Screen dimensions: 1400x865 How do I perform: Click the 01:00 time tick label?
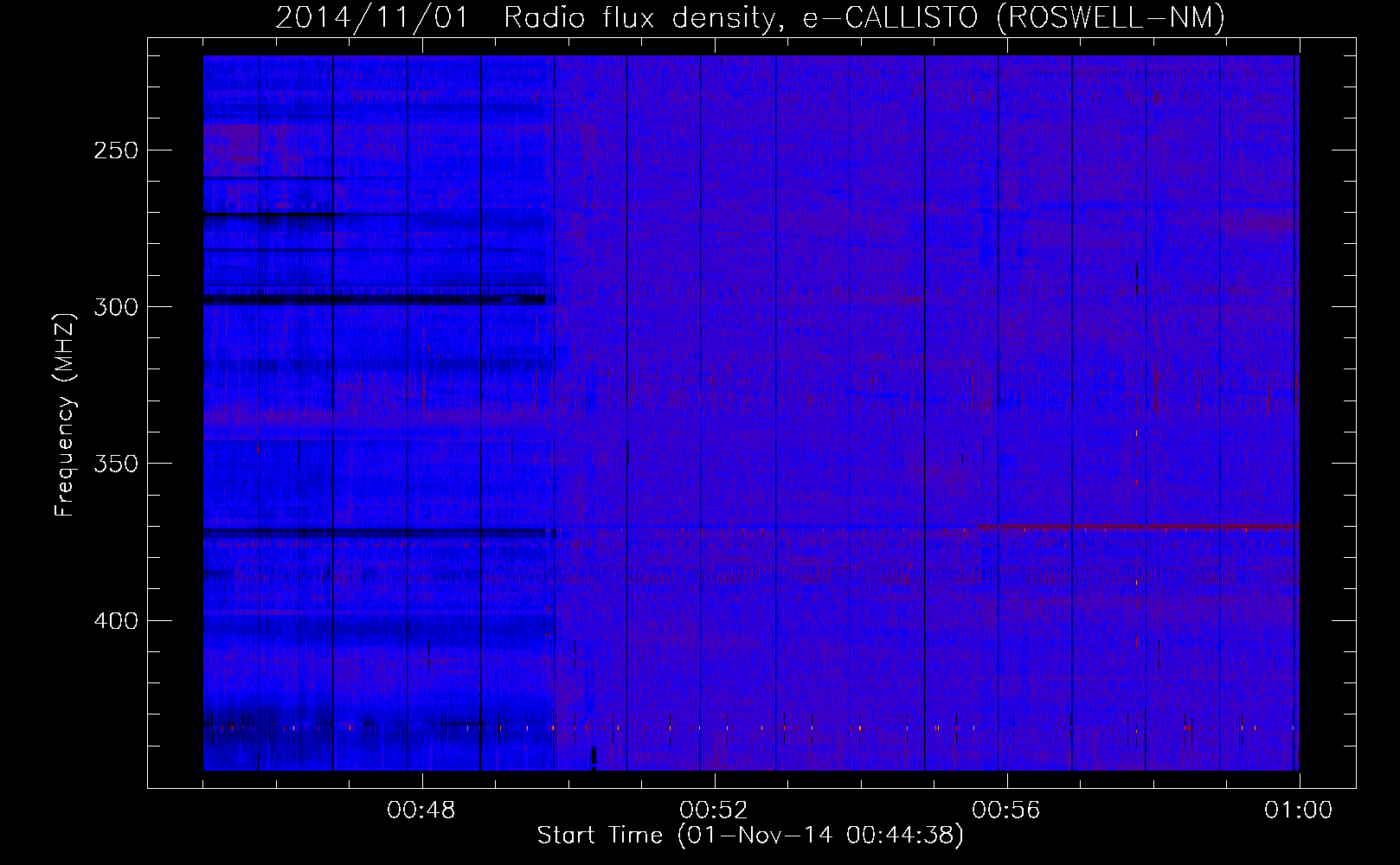[x=1298, y=811]
